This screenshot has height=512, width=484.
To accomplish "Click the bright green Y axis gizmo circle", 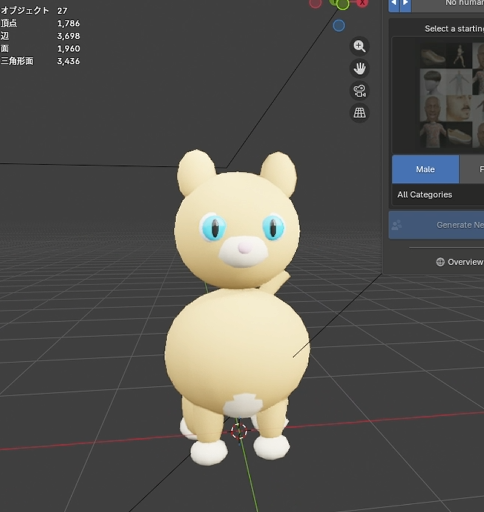I will [342, 4].
